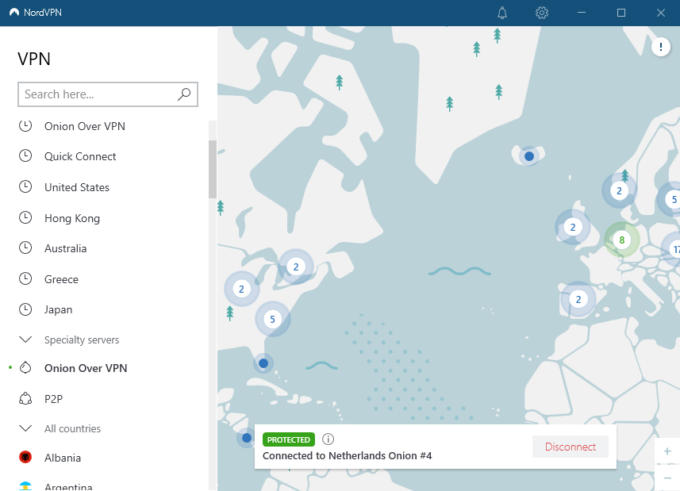The width and height of the screenshot is (680, 491).
Task: Select the P2P specialty server icon
Action: click(x=26, y=398)
